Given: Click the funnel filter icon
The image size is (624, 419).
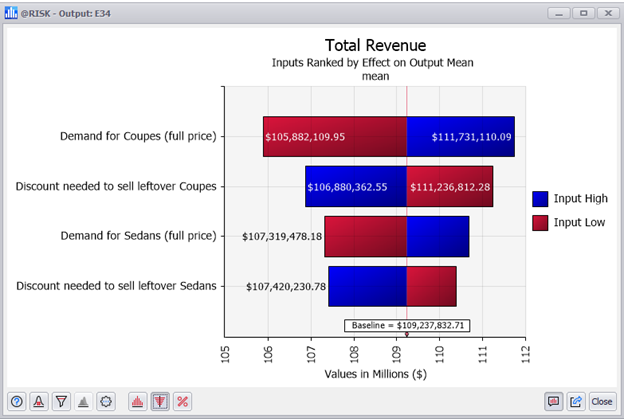Looking at the screenshot, I should [61, 401].
